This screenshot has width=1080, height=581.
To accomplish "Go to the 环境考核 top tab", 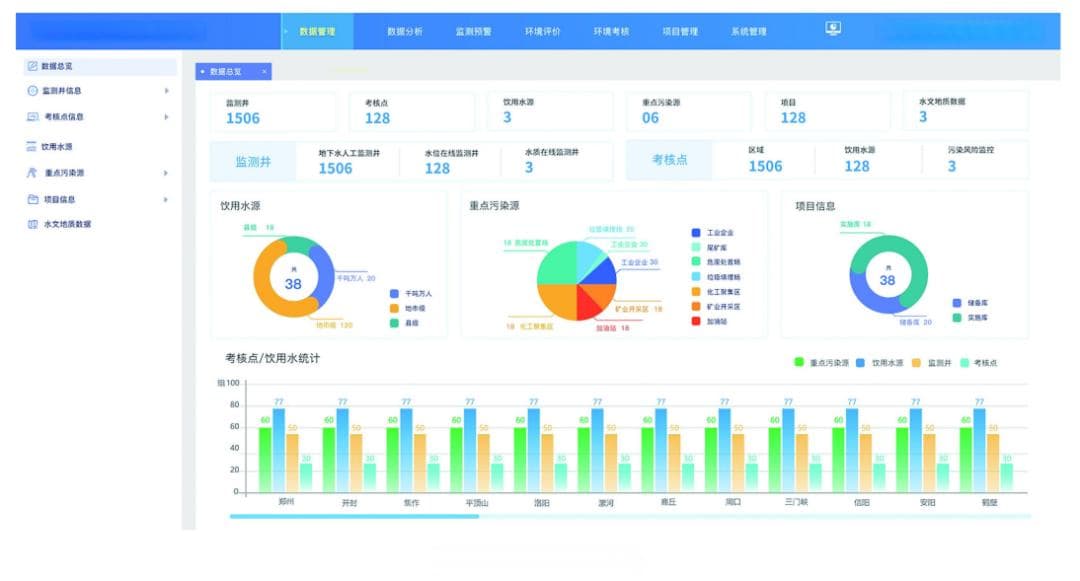I will pos(612,32).
